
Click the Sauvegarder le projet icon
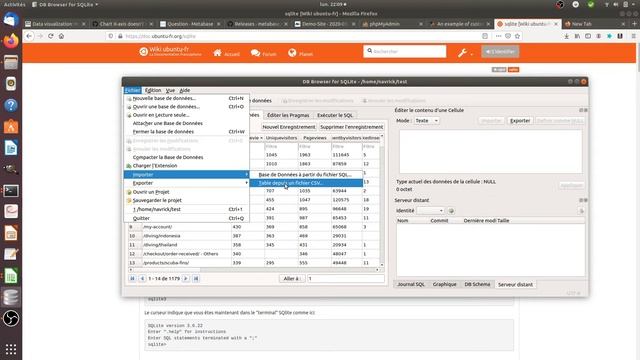click(129, 200)
